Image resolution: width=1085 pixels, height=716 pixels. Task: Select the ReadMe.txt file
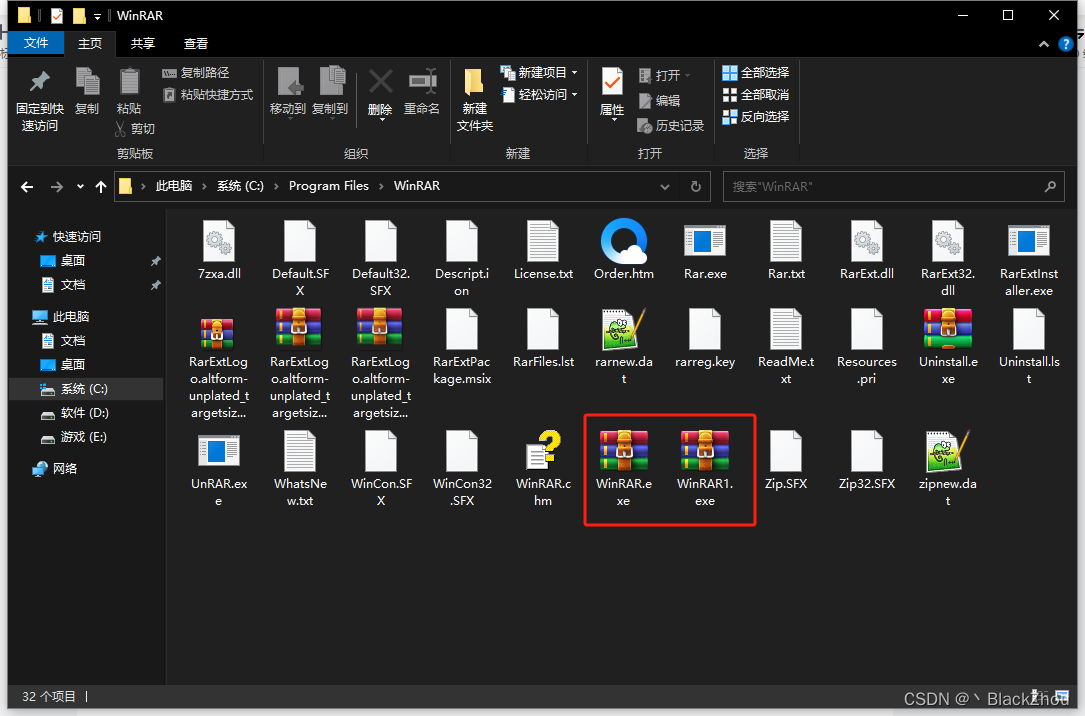pyautogui.click(x=786, y=347)
